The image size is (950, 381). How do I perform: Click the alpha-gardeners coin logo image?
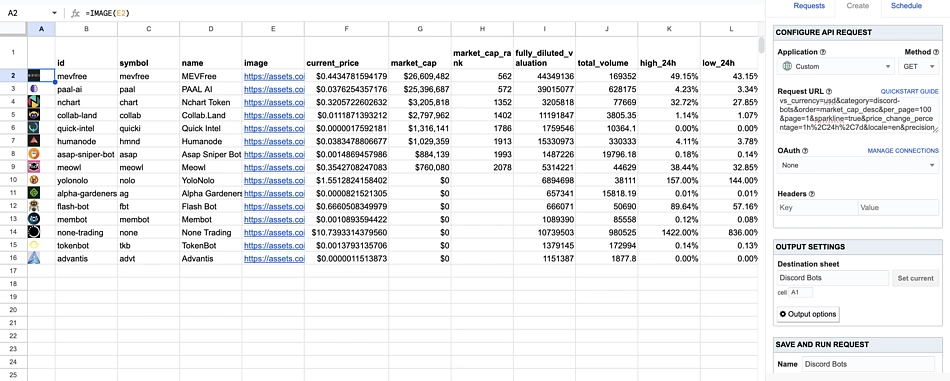pyautogui.click(x=34, y=193)
